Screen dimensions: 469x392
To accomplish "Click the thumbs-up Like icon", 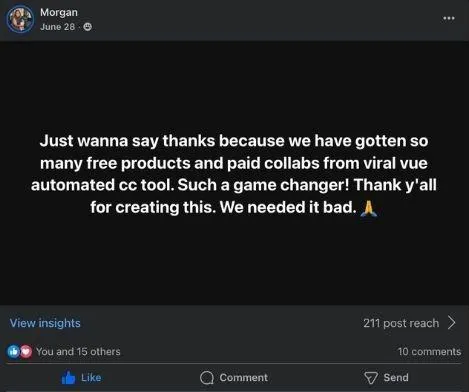I will [x=68, y=378].
